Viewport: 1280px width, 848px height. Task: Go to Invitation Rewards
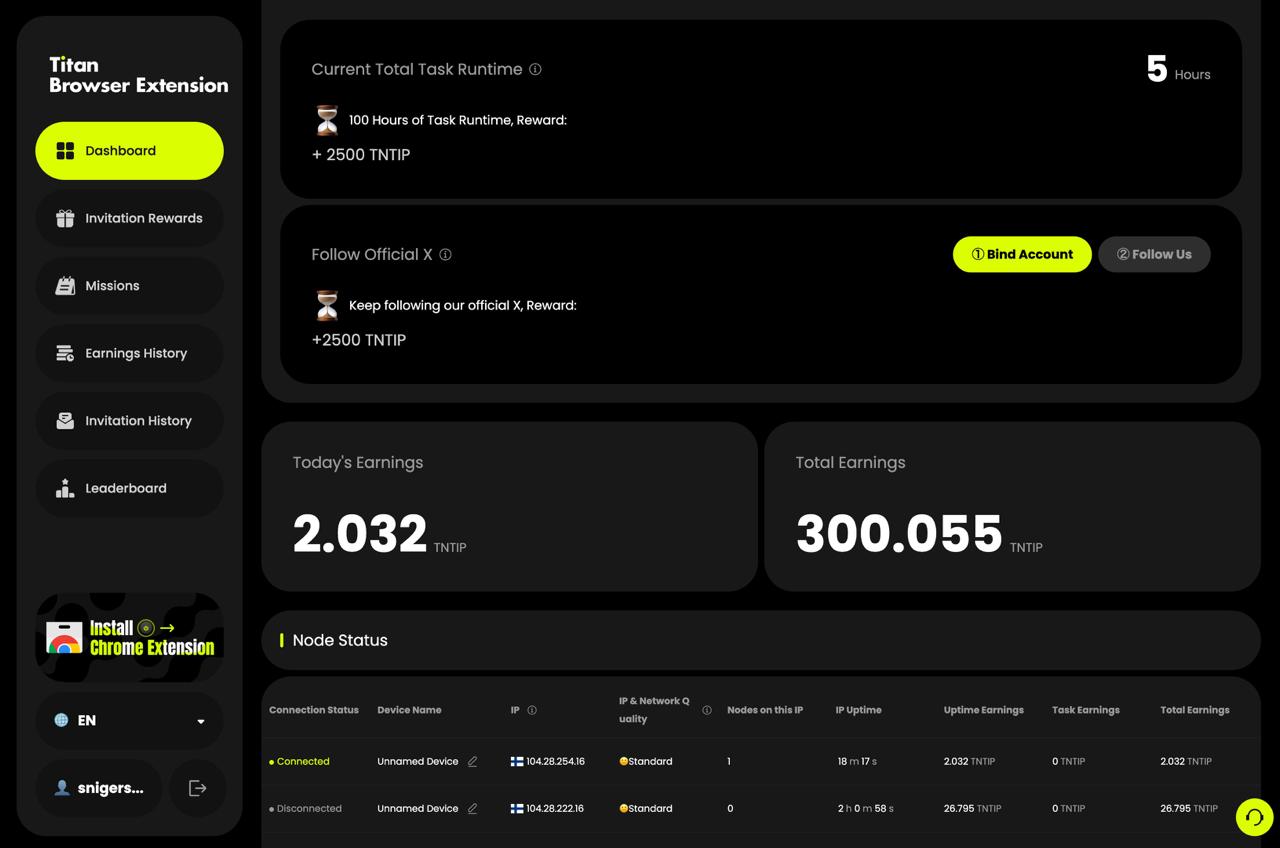(129, 218)
